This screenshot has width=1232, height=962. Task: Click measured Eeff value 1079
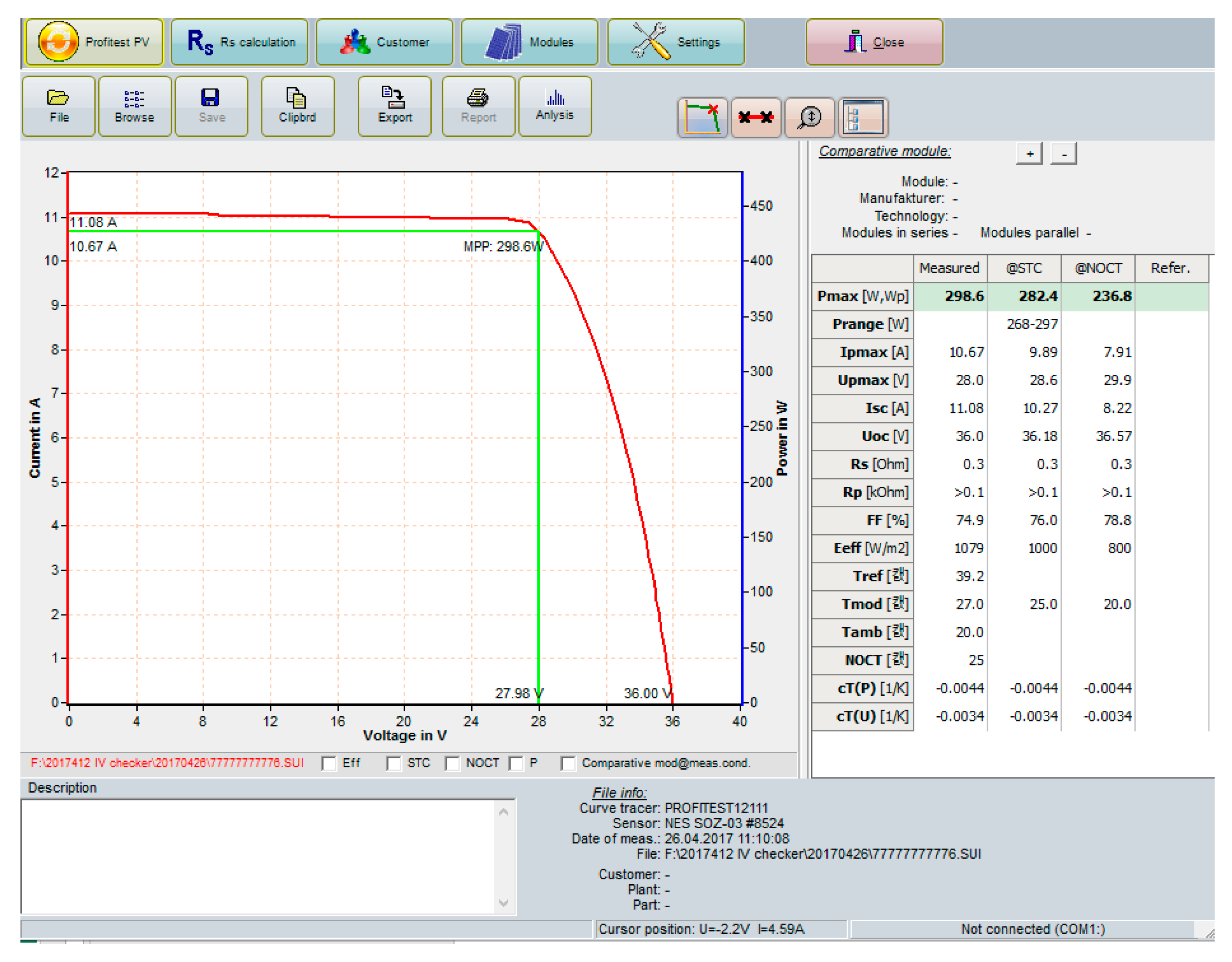(968, 549)
